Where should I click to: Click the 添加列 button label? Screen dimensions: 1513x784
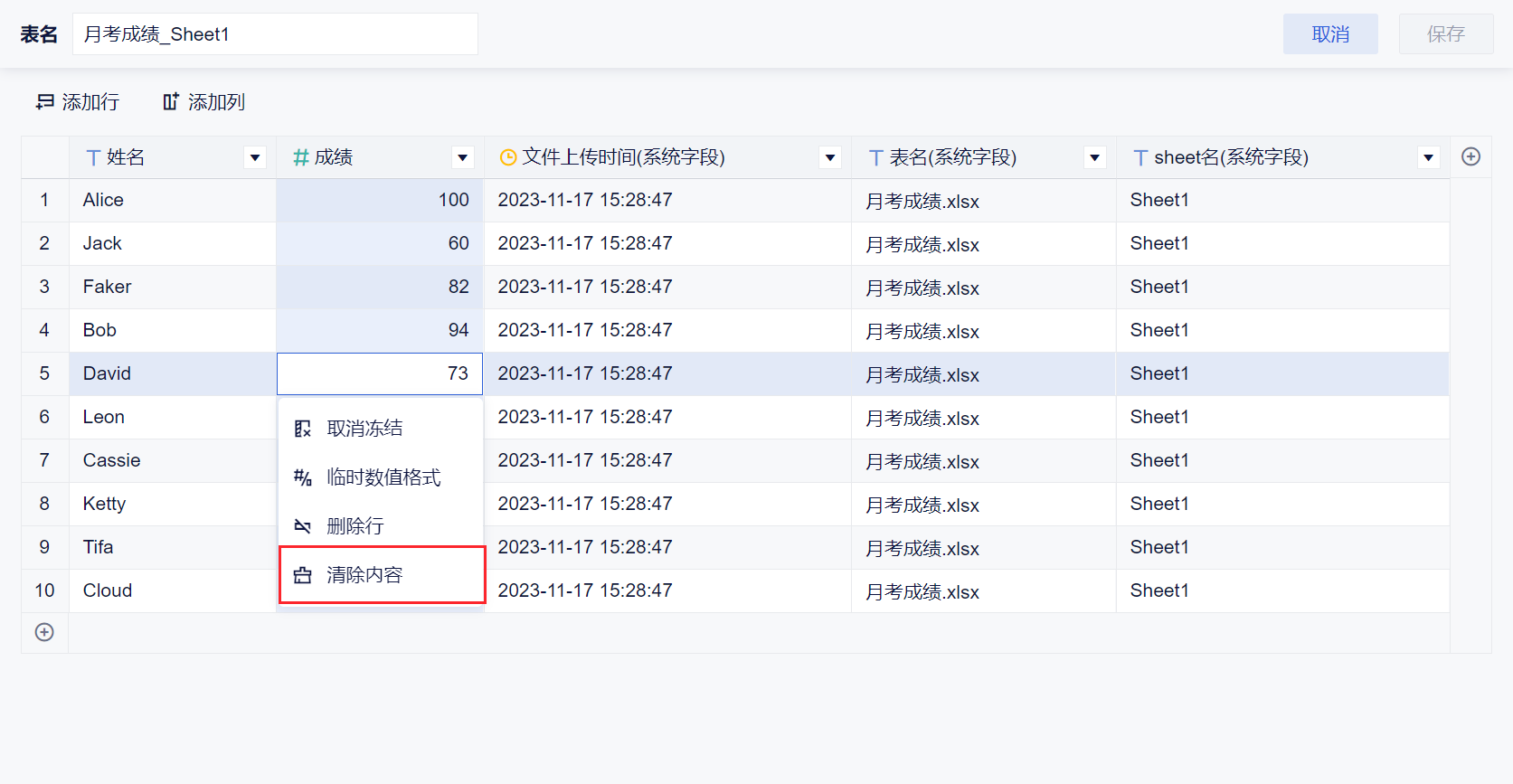[216, 102]
